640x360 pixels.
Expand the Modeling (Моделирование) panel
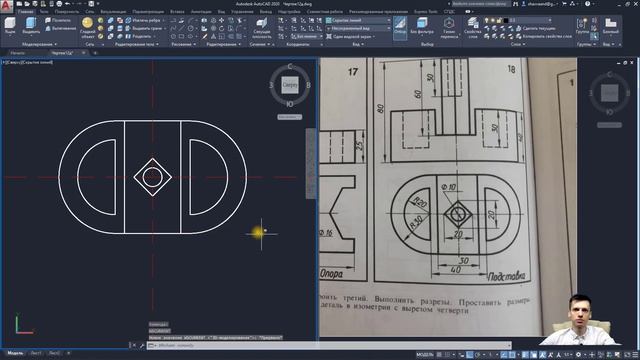point(39,44)
